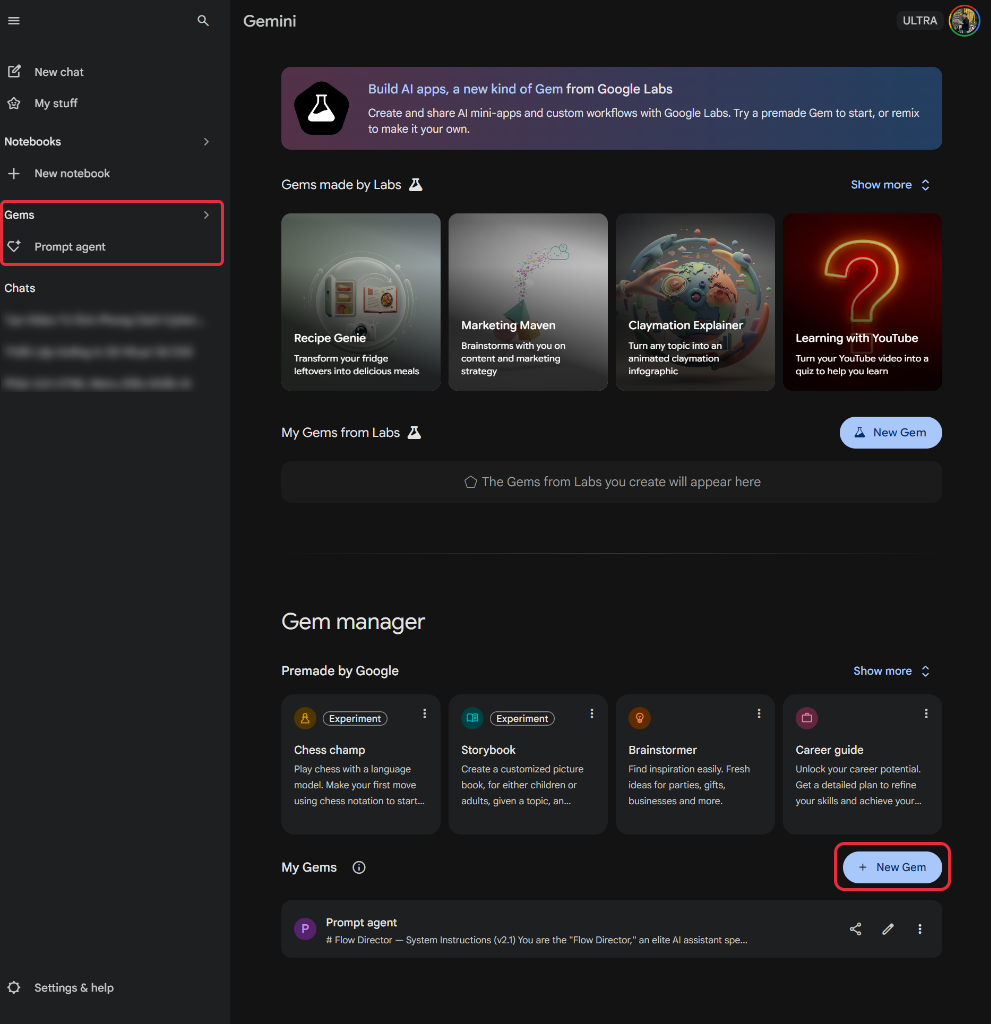
Task: Open Build AI apps banner link
Action: point(465,89)
